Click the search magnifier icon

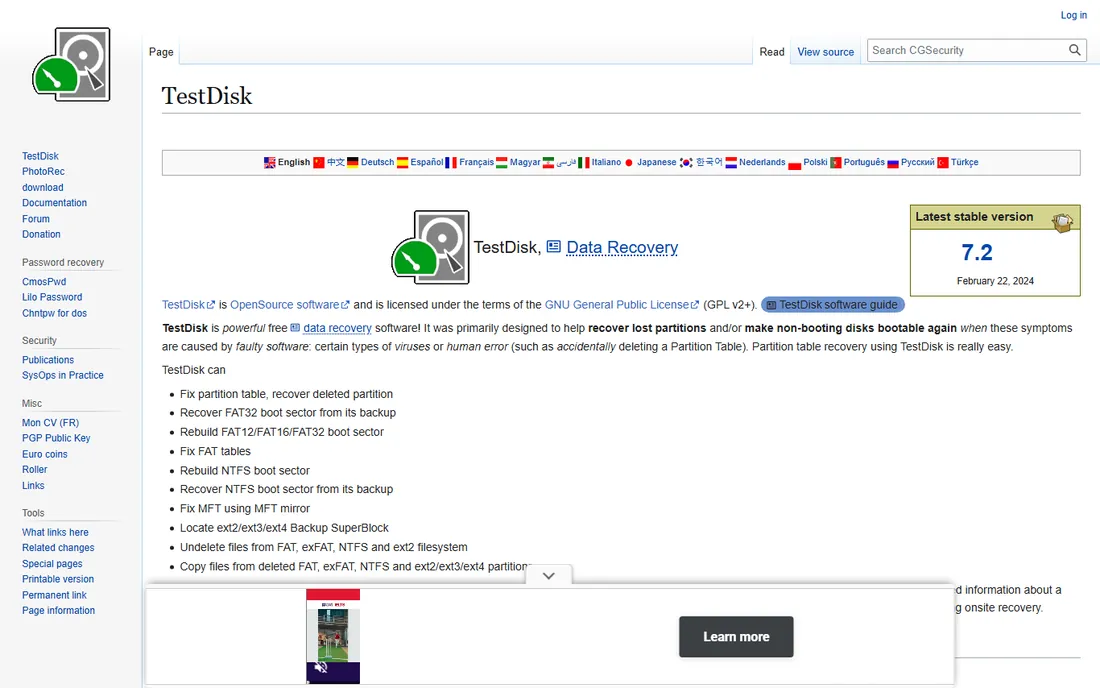[1074, 50]
